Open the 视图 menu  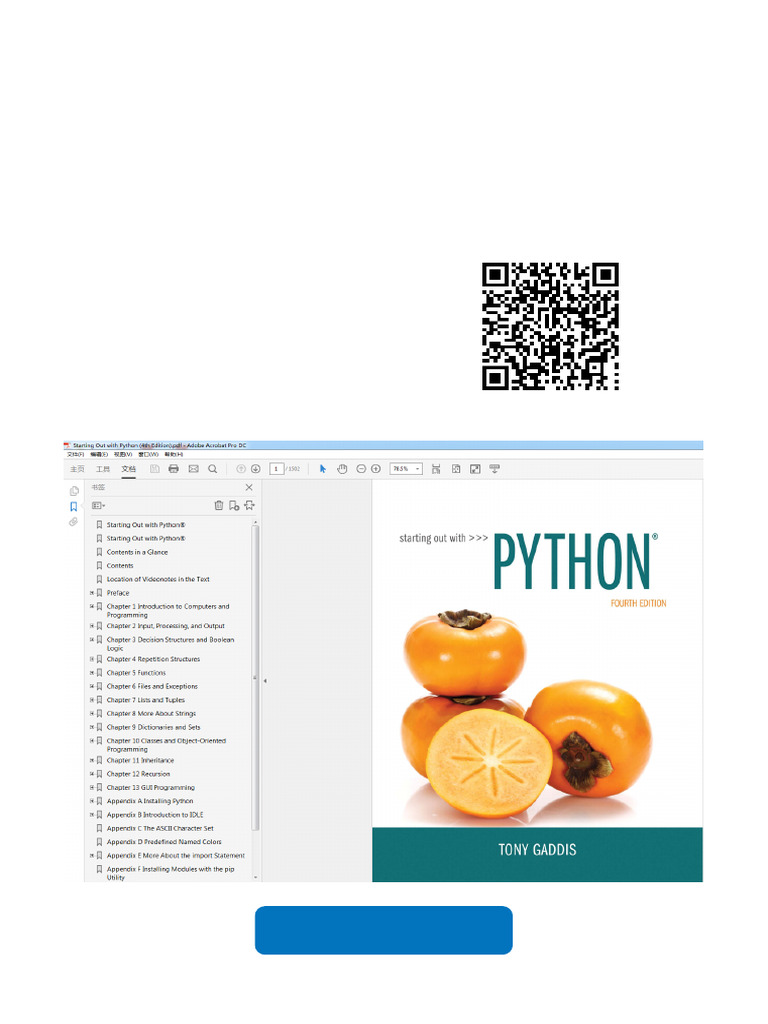pos(123,454)
